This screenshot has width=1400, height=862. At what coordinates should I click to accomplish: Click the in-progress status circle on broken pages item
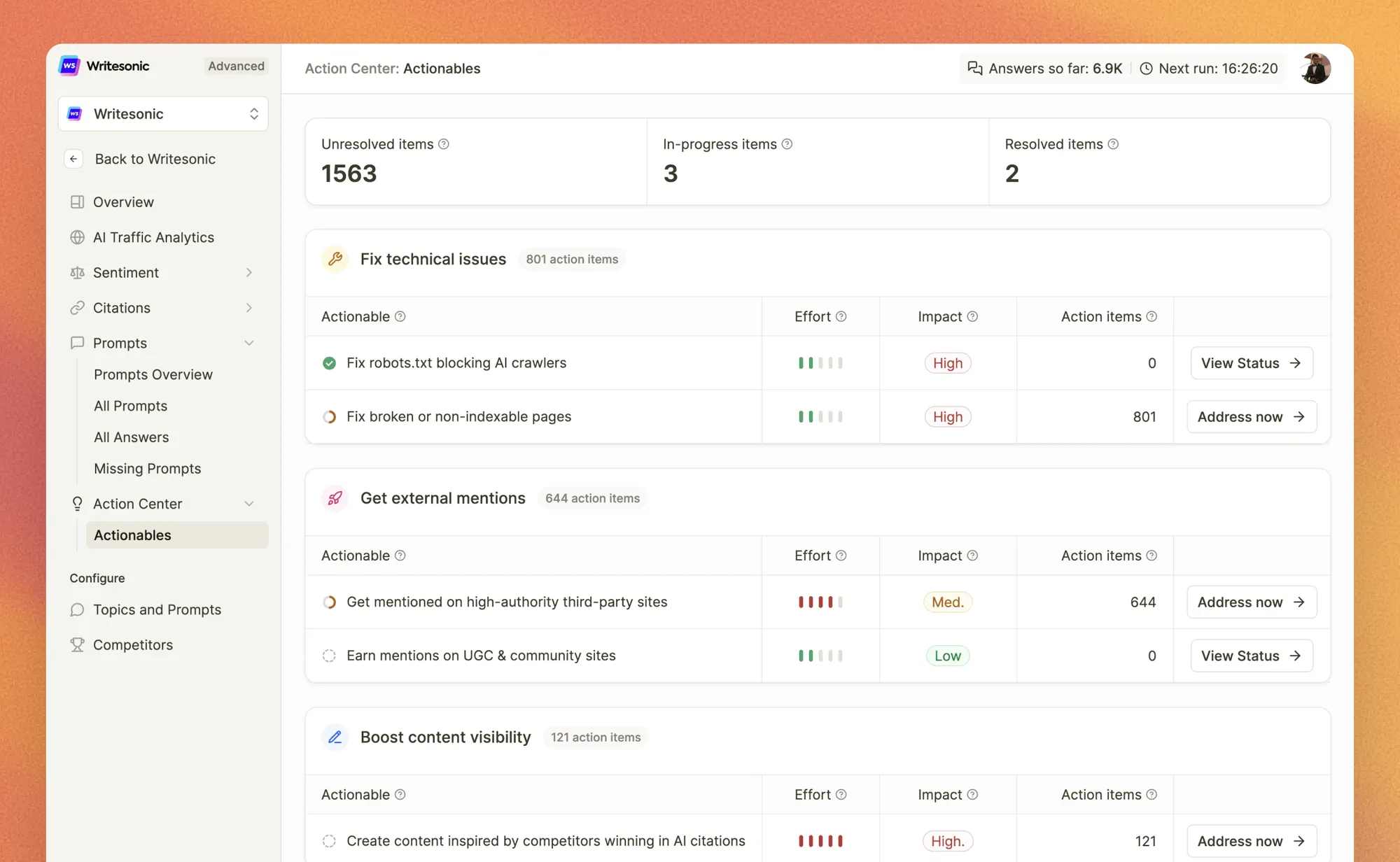pyautogui.click(x=329, y=416)
